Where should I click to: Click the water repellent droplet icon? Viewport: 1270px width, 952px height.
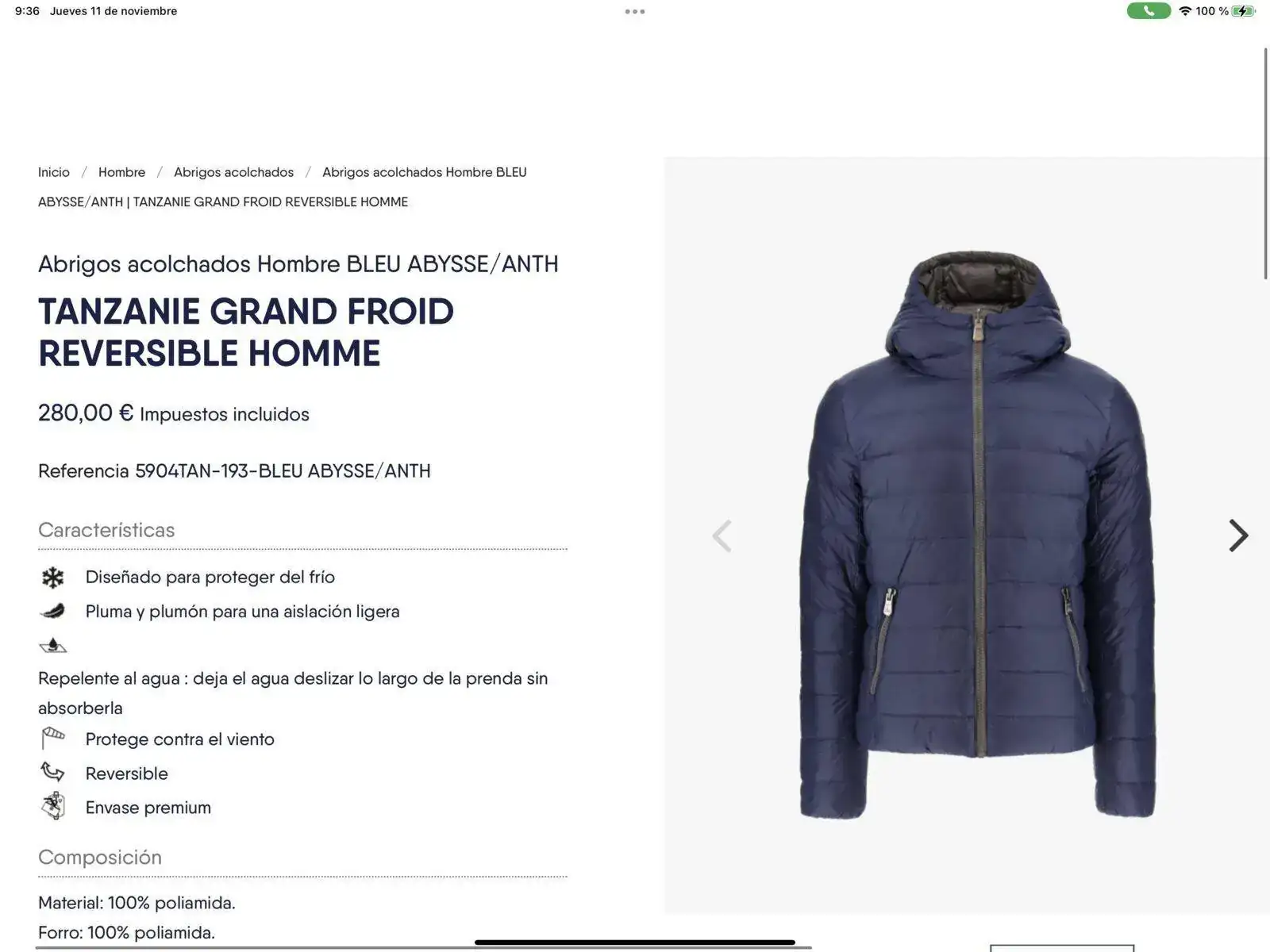point(53,645)
